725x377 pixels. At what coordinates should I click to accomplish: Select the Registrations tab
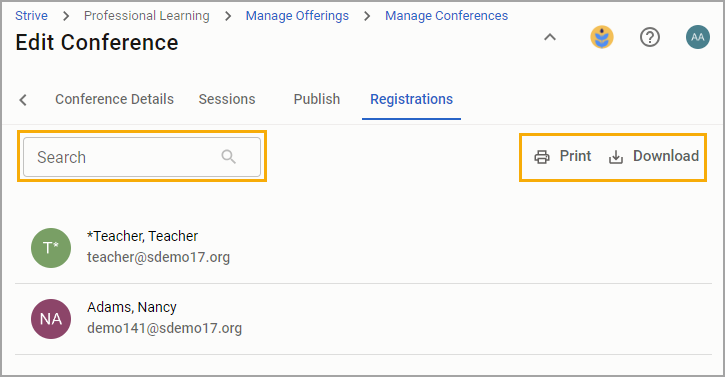412,99
